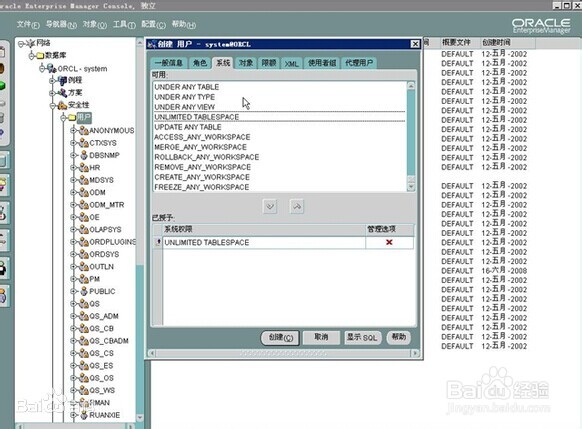Viewport: 582px width, 429px height.
Task: Click the grant down-arrow button
Action: pos(270,206)
